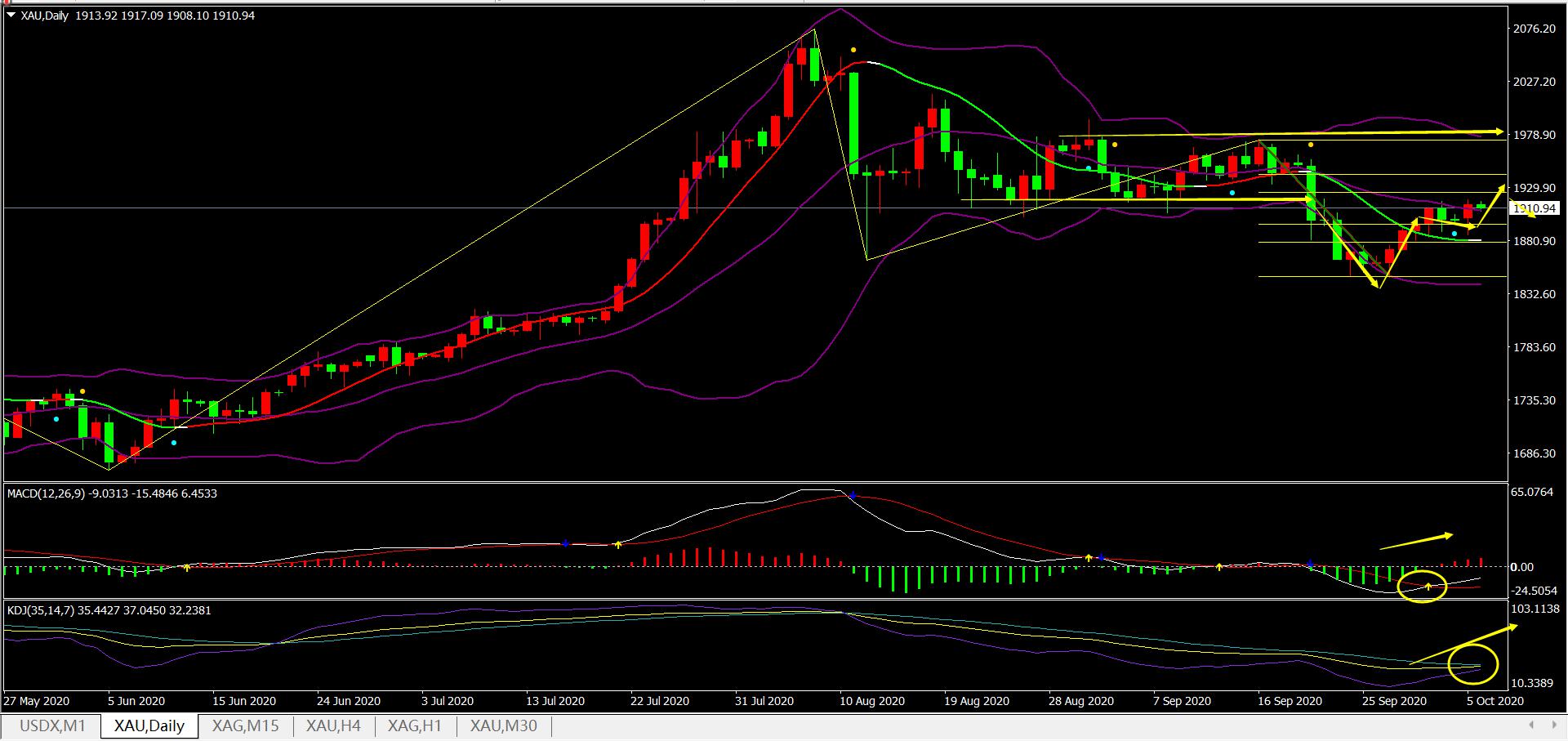Image resolution: width=1568 pixels, height=741 pixels.
Task: Click the 1910.94 current price label
Action: point(1535,209)
